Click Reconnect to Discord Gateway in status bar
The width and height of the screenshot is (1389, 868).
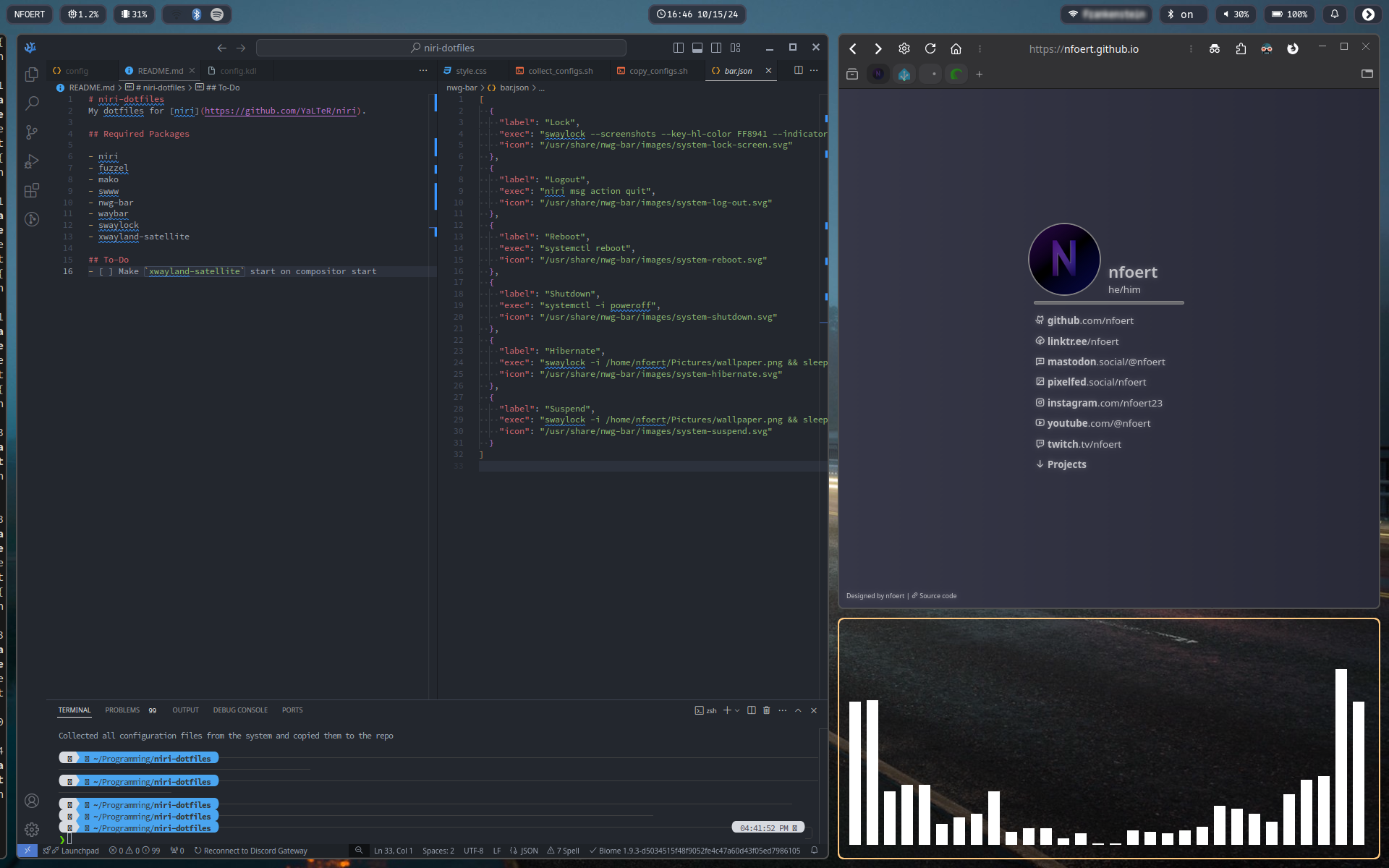[x=250, y=851]
